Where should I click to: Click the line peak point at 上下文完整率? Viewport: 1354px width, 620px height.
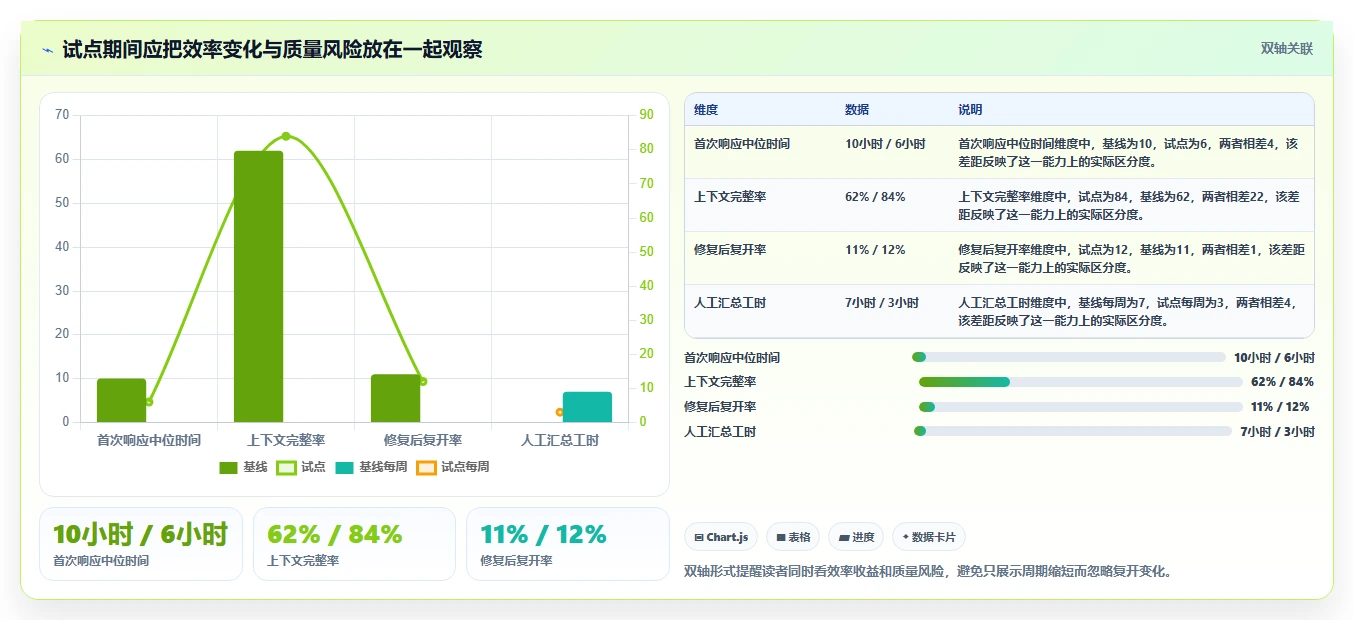[x=286, y=136]
